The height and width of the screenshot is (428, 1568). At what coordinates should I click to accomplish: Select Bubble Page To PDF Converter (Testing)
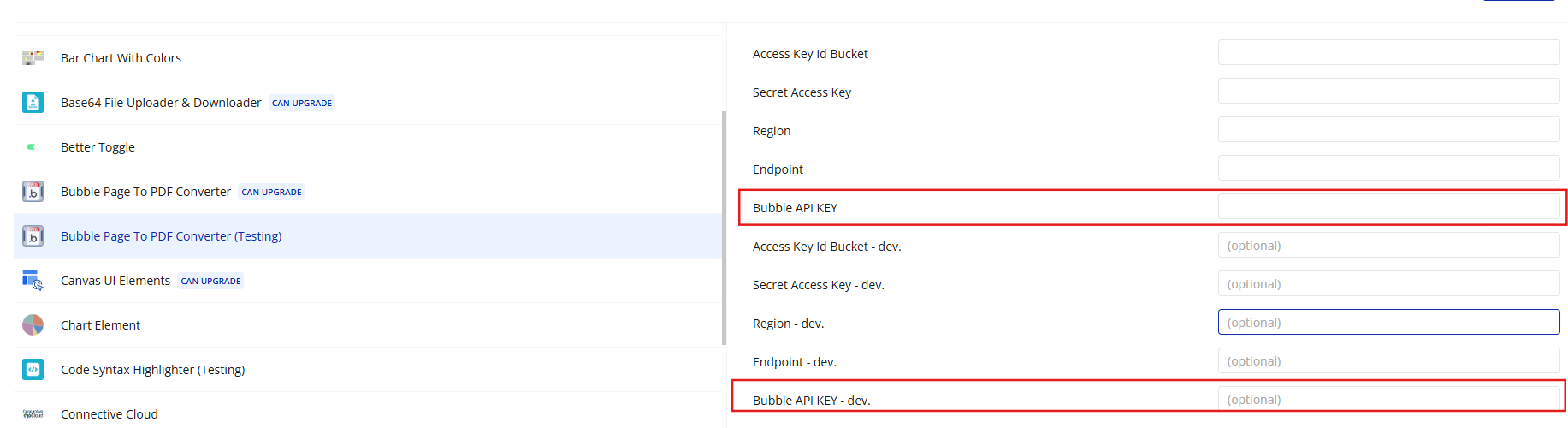(171, 236)
